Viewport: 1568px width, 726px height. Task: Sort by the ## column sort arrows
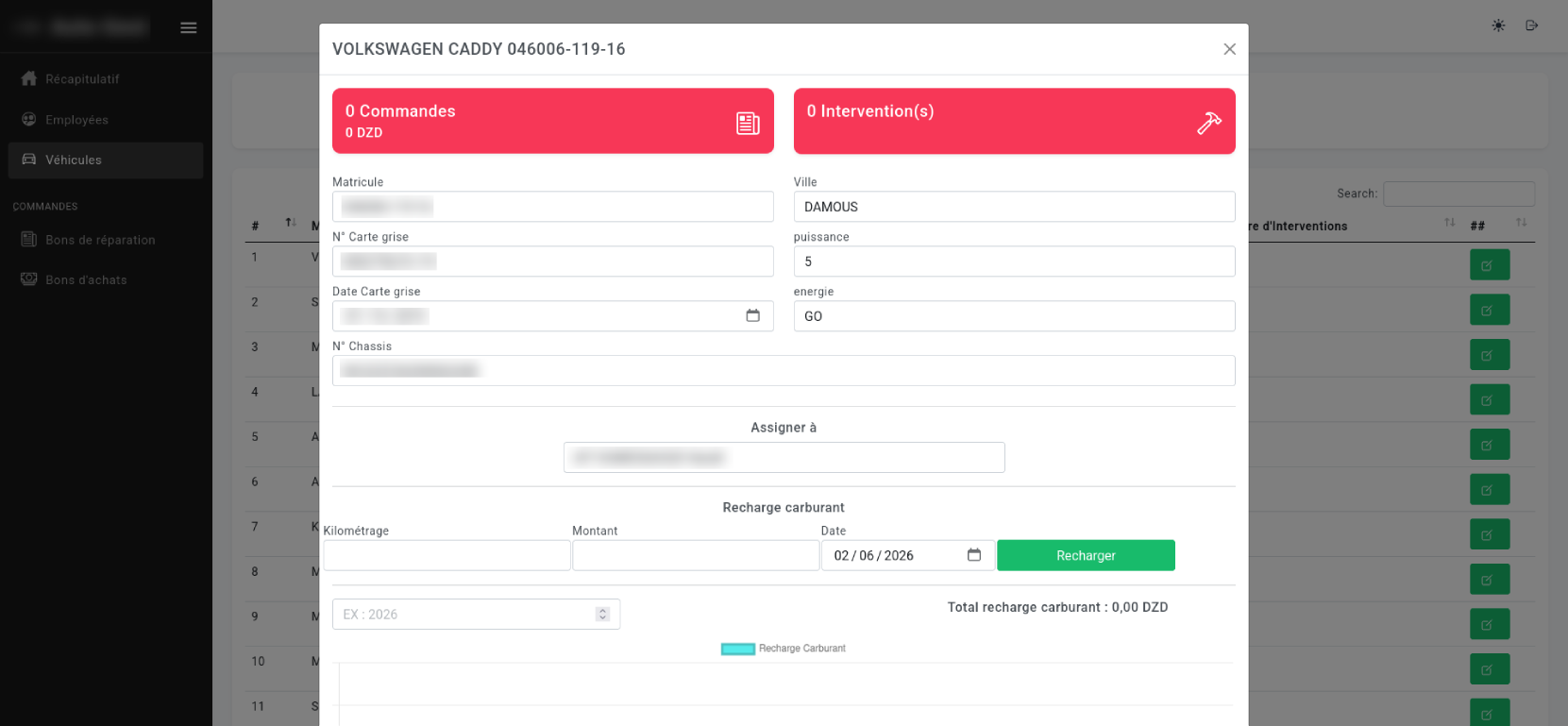(x=1521, y=223)
